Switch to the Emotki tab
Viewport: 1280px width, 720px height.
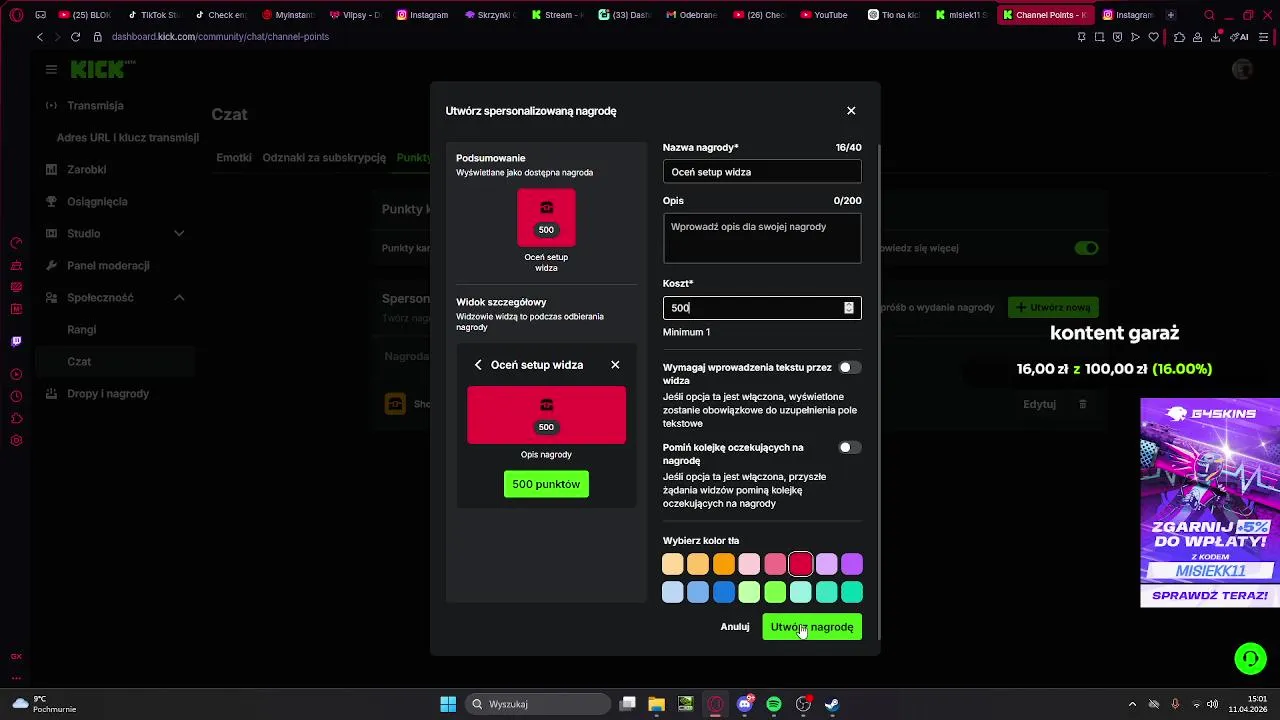click(x=234, y=158)
